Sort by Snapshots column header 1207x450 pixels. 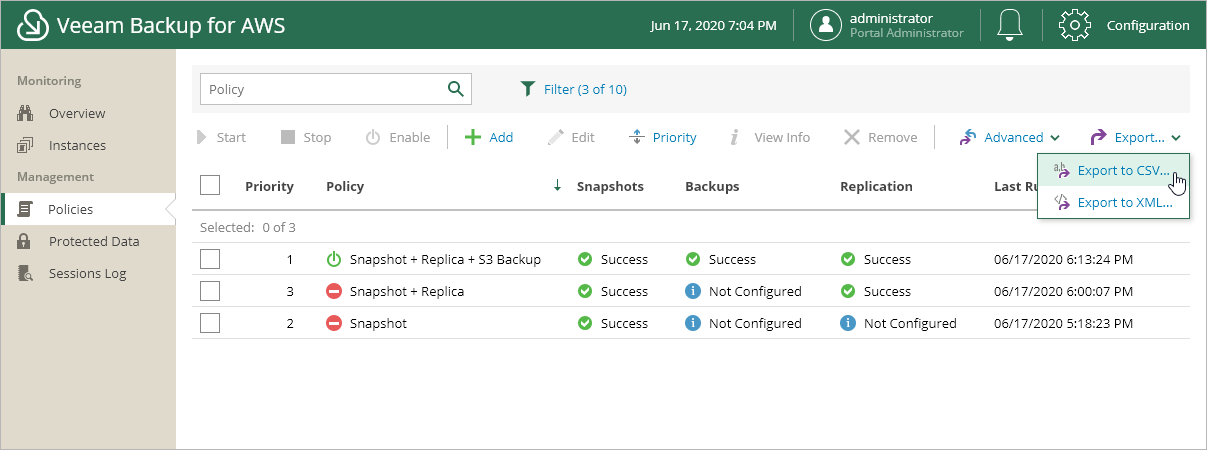[610, 186]
